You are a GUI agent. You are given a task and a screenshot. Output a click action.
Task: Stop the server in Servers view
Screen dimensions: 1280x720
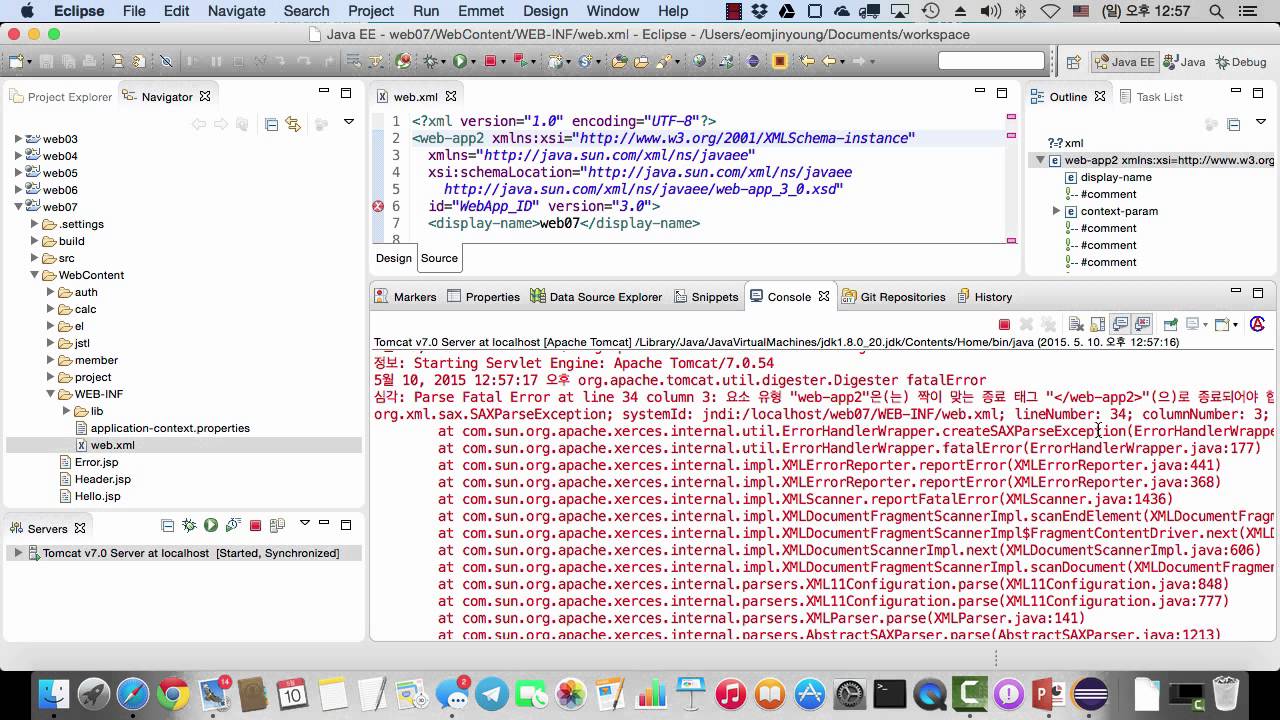[255, 525]
